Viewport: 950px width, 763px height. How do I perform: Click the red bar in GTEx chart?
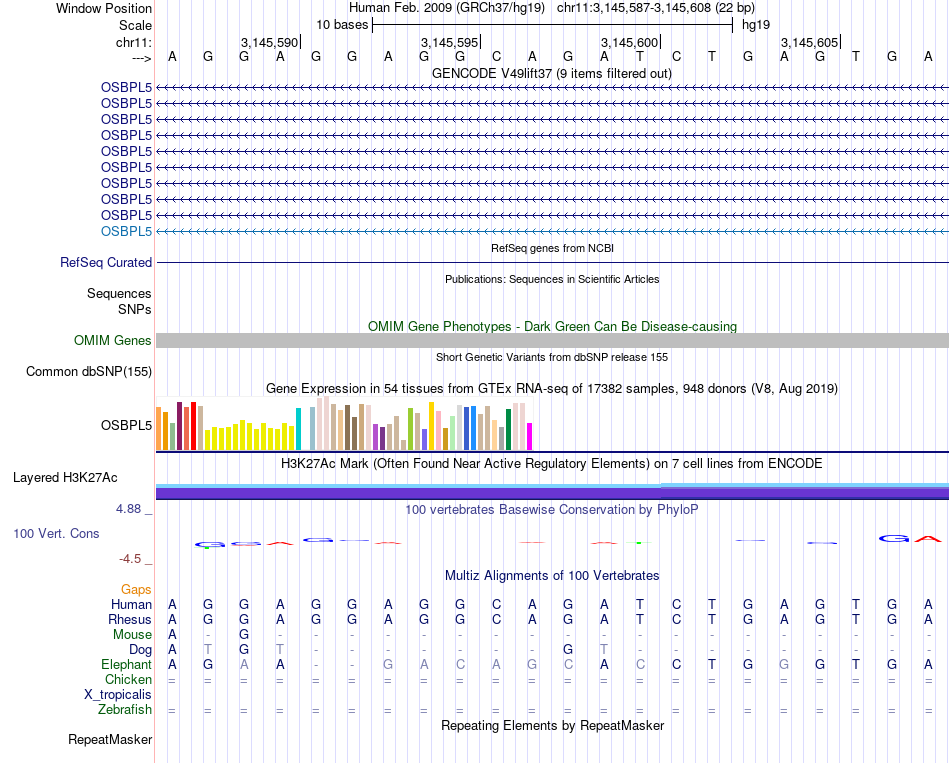point(193,426)
